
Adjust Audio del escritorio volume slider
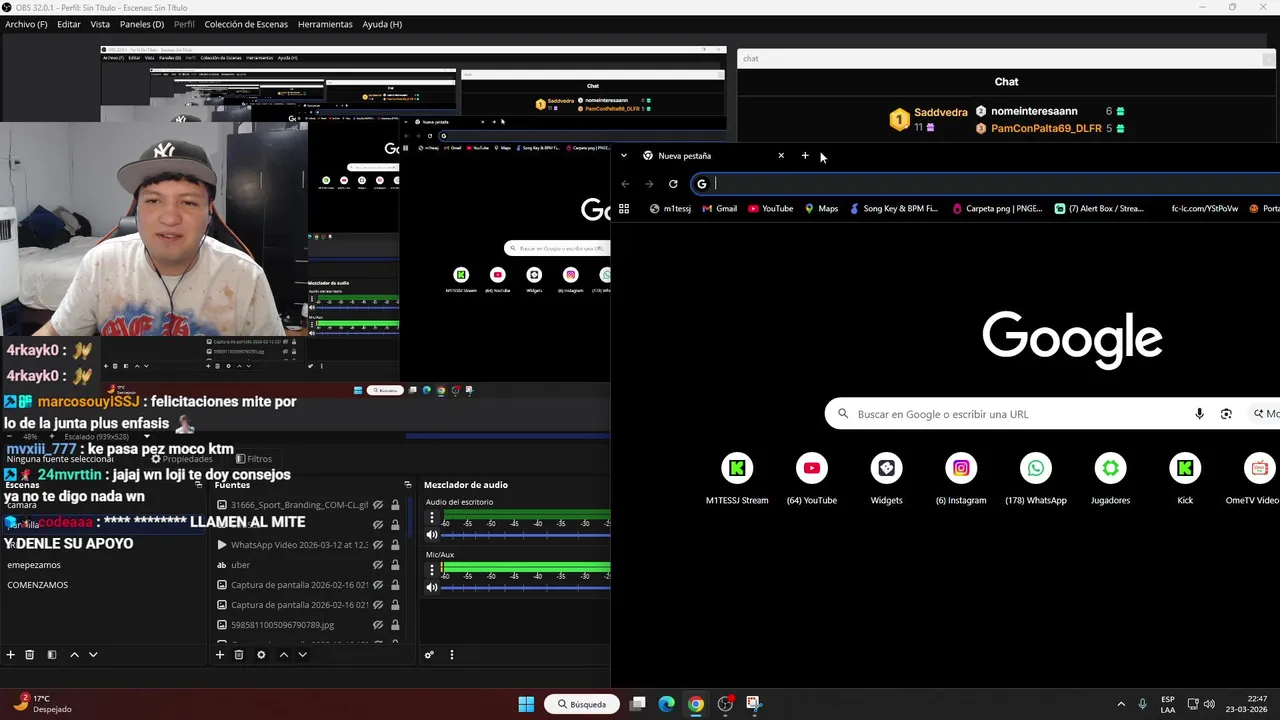526,535
